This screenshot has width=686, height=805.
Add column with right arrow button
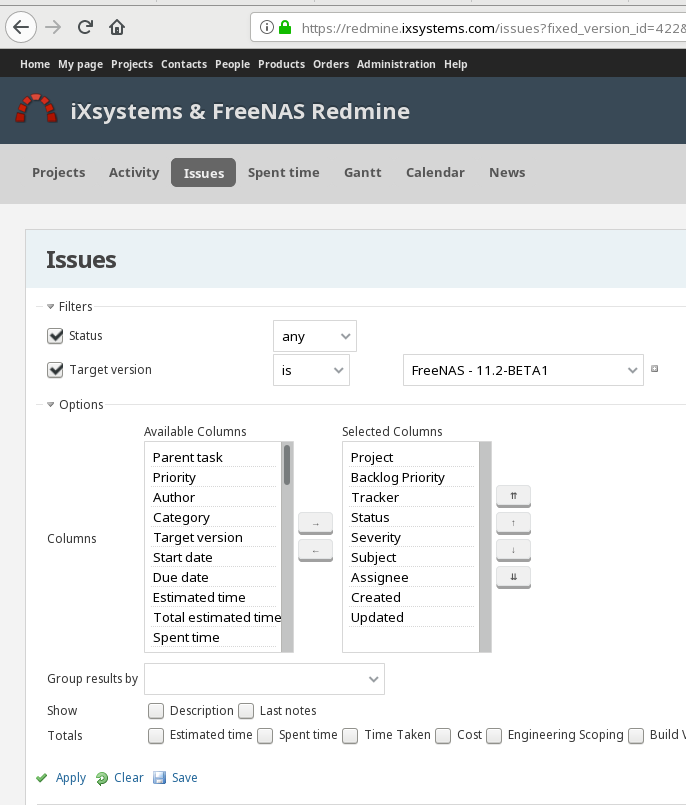coord(315,524)
